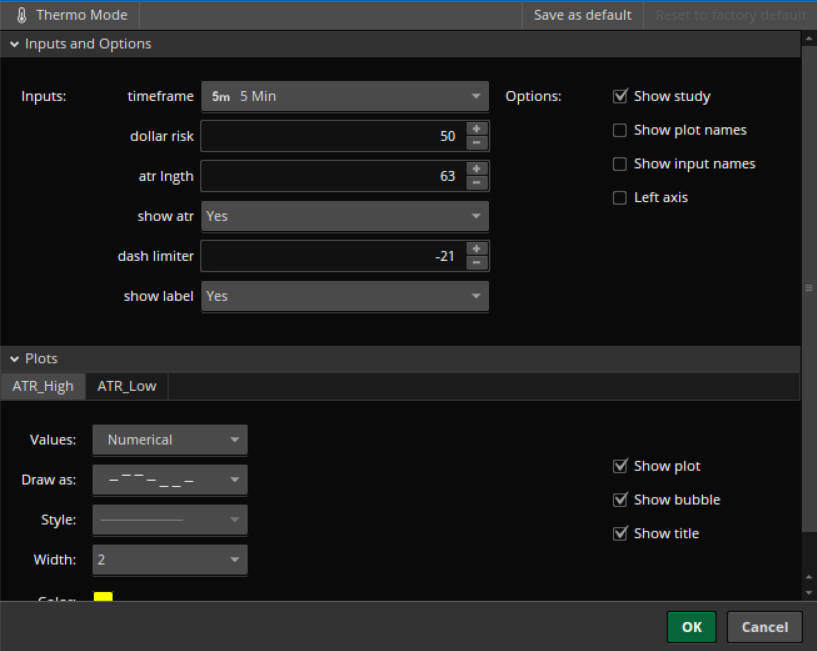Click the yellow Color swatch
Image resolution: width=817 pixels, height=651 pixels.
pyautogui.click(x=103, y=596)
